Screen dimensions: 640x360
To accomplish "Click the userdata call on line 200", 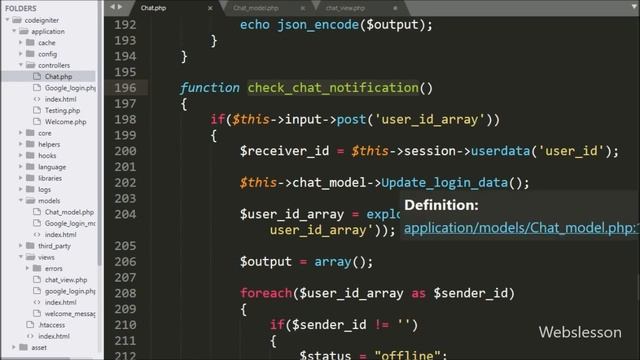I will [500, 151].
